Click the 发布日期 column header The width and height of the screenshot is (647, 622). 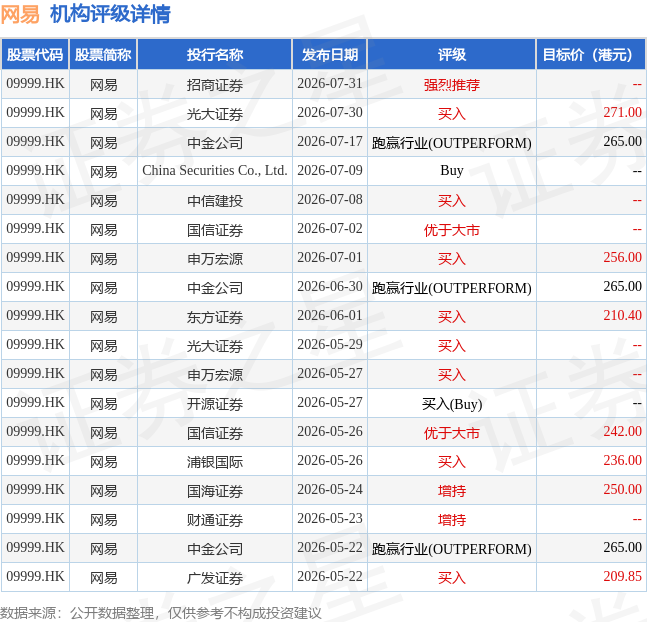(x=330, y=54)
